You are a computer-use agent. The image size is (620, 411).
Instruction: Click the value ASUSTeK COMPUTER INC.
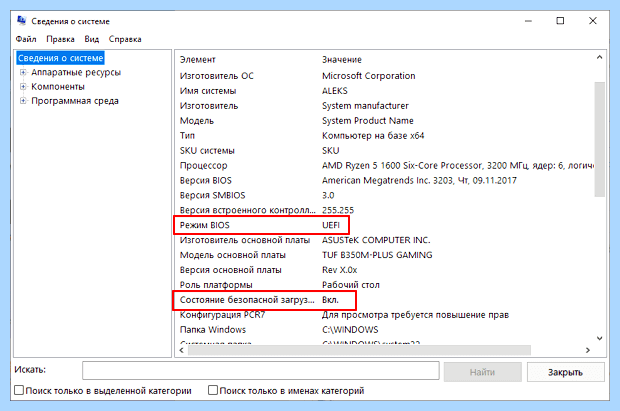click(376, 241)
